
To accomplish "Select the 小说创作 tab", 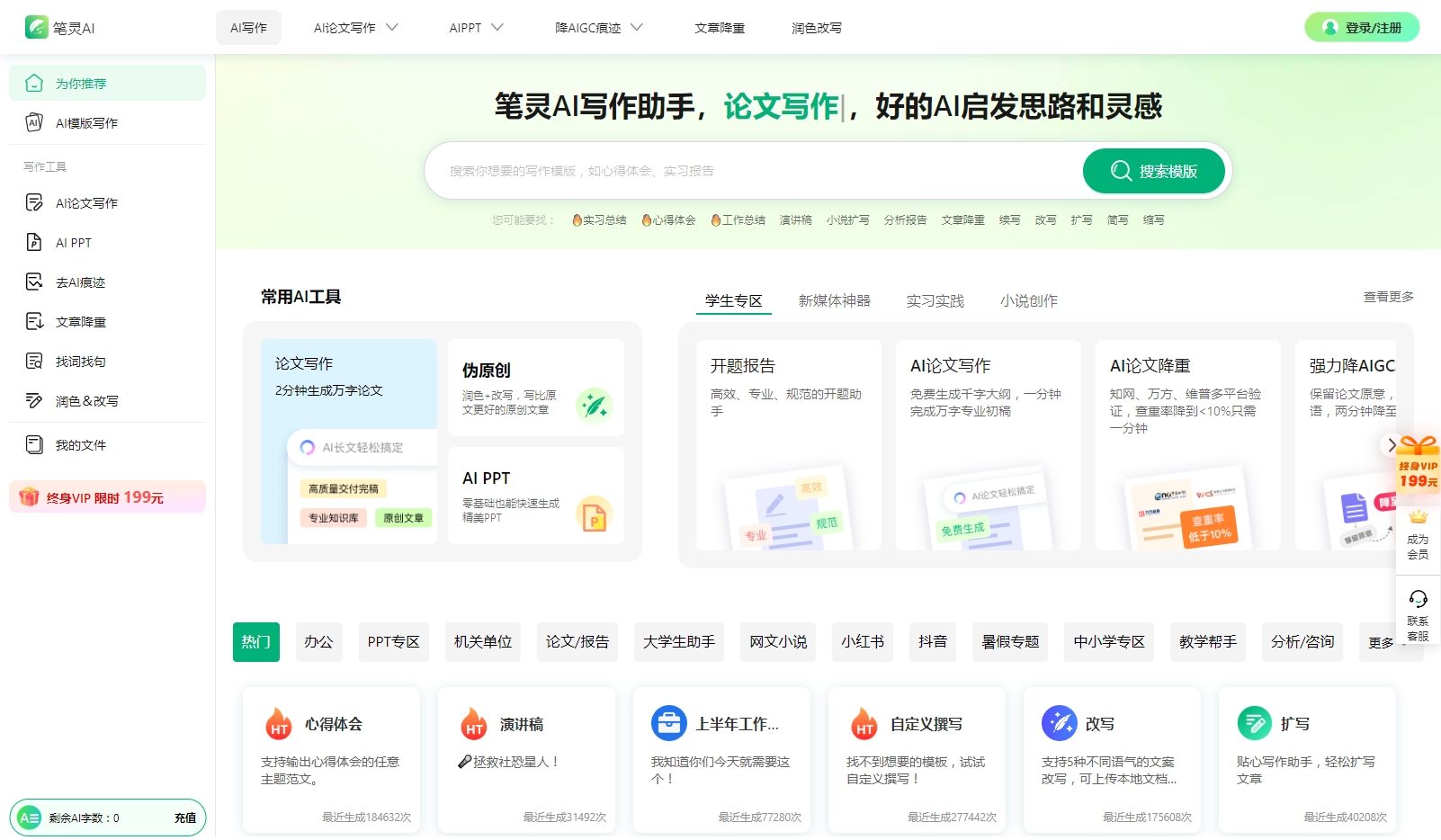I will [1028, 300].
